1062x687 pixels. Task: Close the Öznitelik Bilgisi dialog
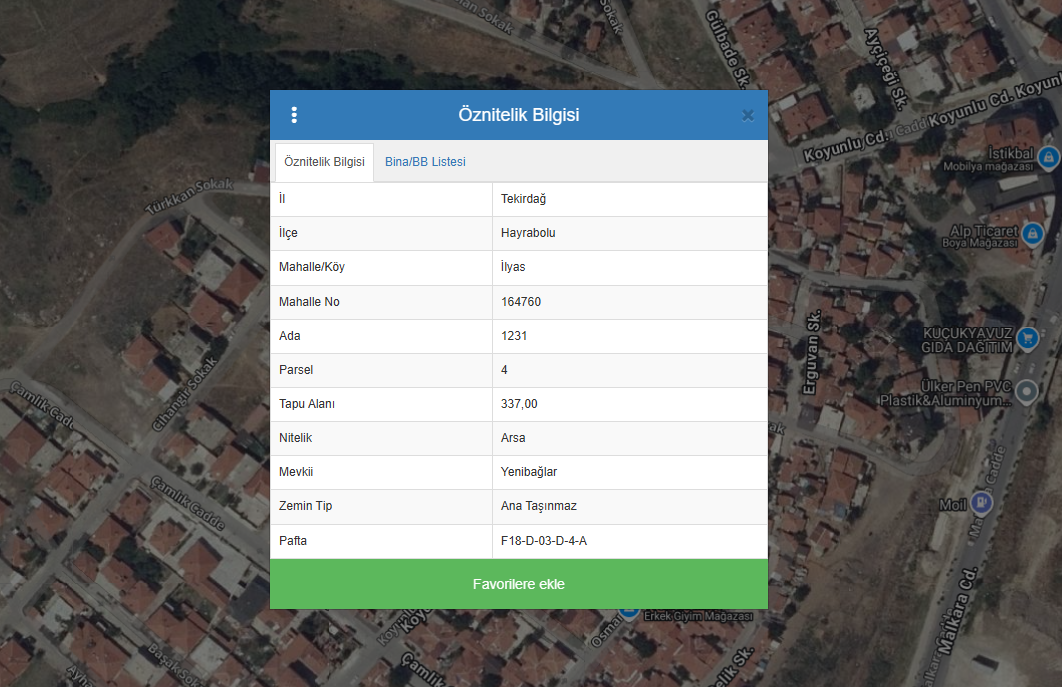click(x=747, y=115)
